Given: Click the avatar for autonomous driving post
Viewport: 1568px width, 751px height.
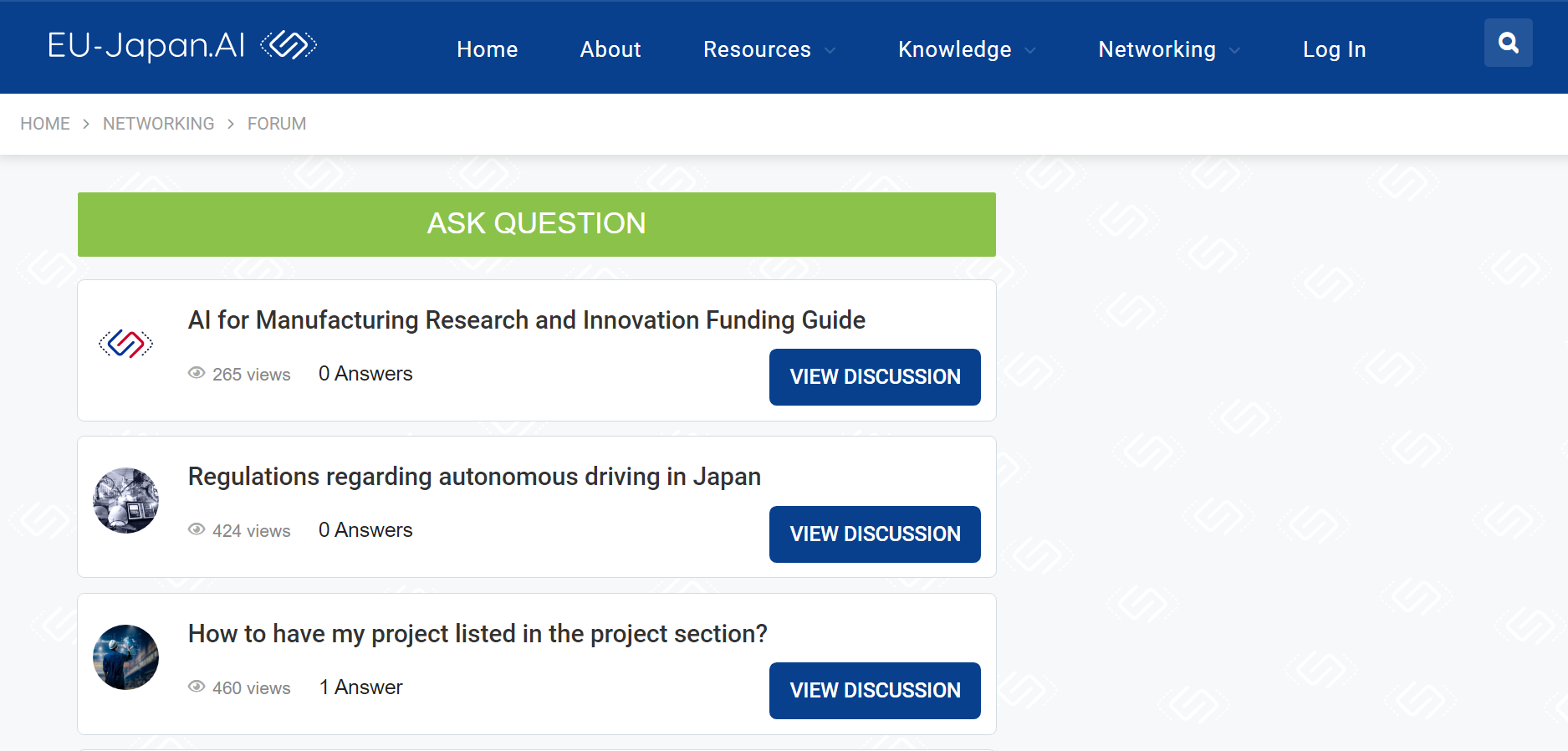Looking at the screenshot, I should point(125,500).
